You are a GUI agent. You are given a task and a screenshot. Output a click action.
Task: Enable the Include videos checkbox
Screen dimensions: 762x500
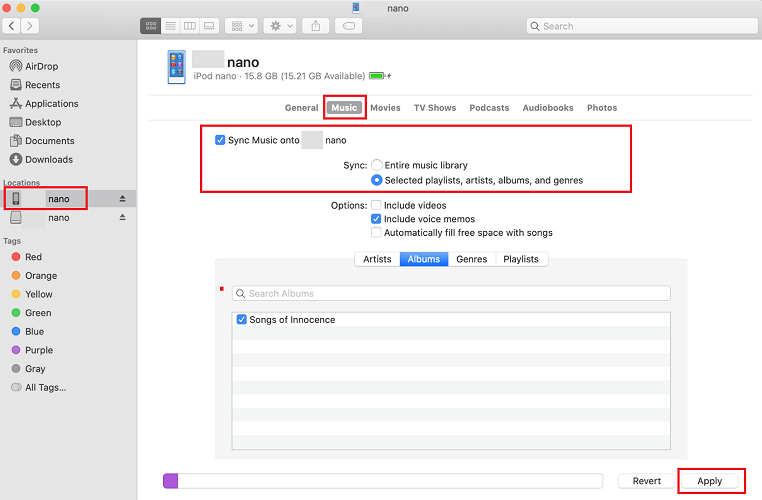click(x=376, y=205)
